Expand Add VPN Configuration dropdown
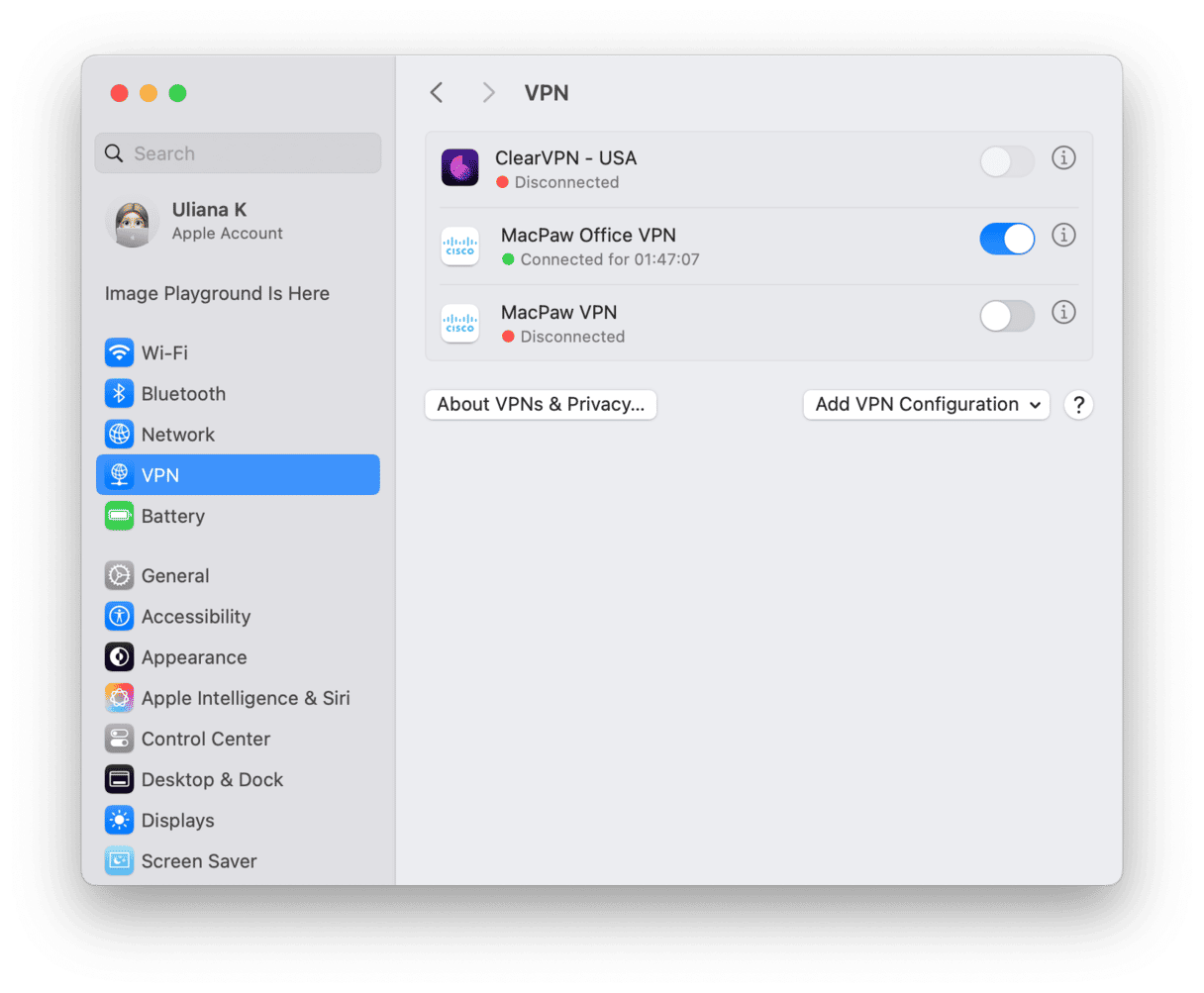This screenshot has height=993, width=1204. pos(926,404)
